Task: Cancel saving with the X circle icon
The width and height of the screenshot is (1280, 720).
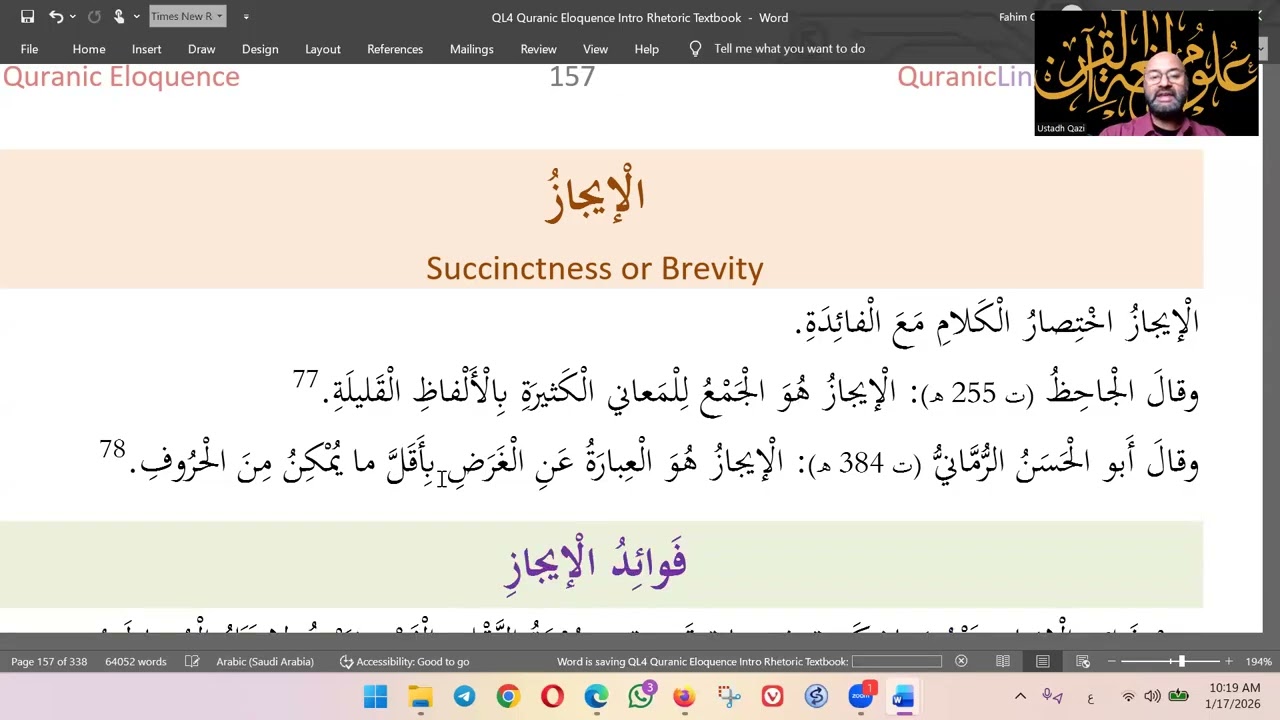Action: (961, 661)
